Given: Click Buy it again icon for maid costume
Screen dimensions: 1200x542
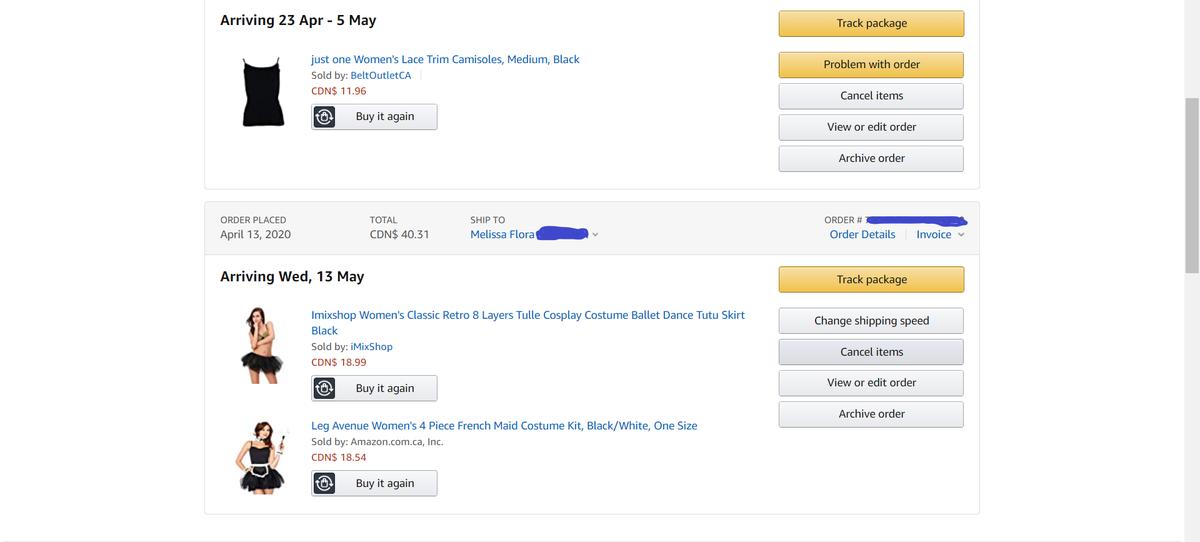Looking at the screenshot, I should tap(324, 483).
